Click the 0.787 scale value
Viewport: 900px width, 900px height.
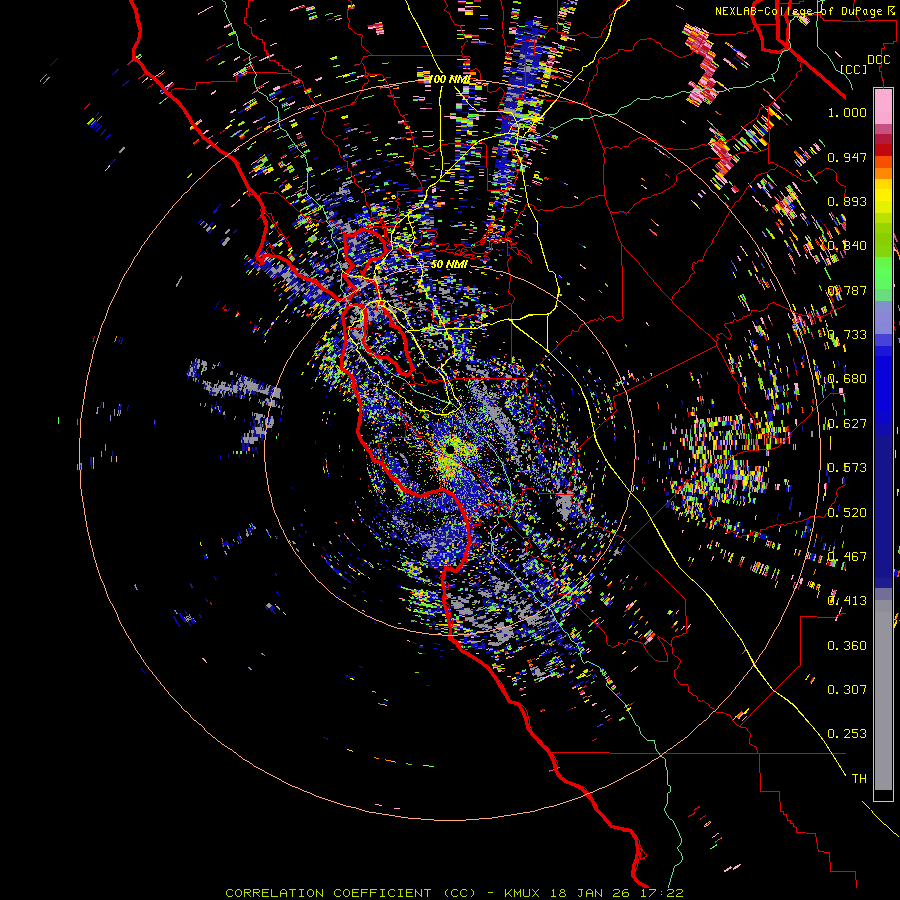coord(847,290)
